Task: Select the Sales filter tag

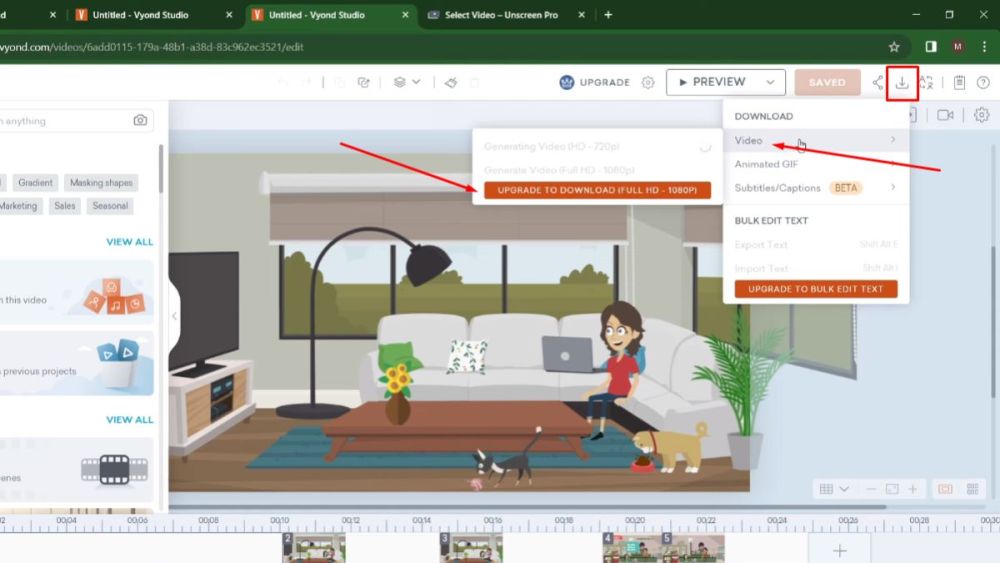Action: [x=64, y=206]
